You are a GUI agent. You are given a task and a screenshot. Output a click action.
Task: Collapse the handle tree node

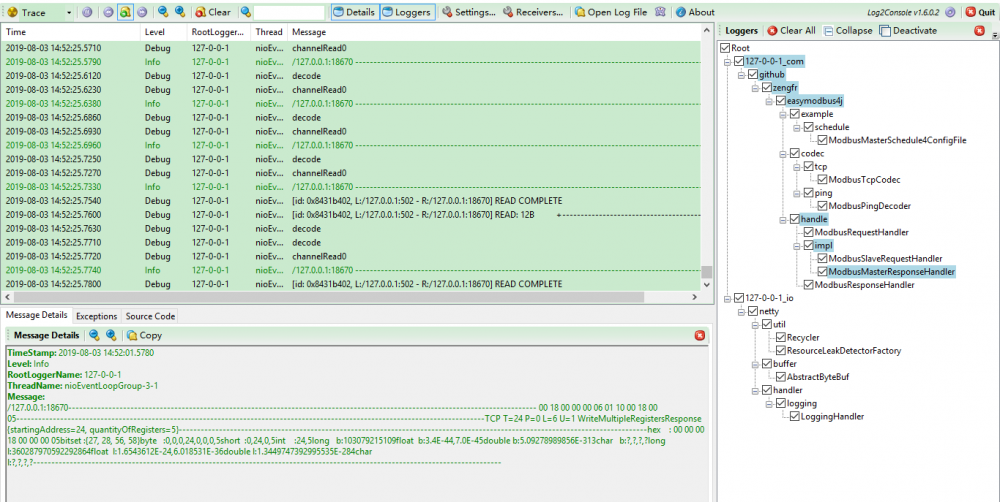783,219
